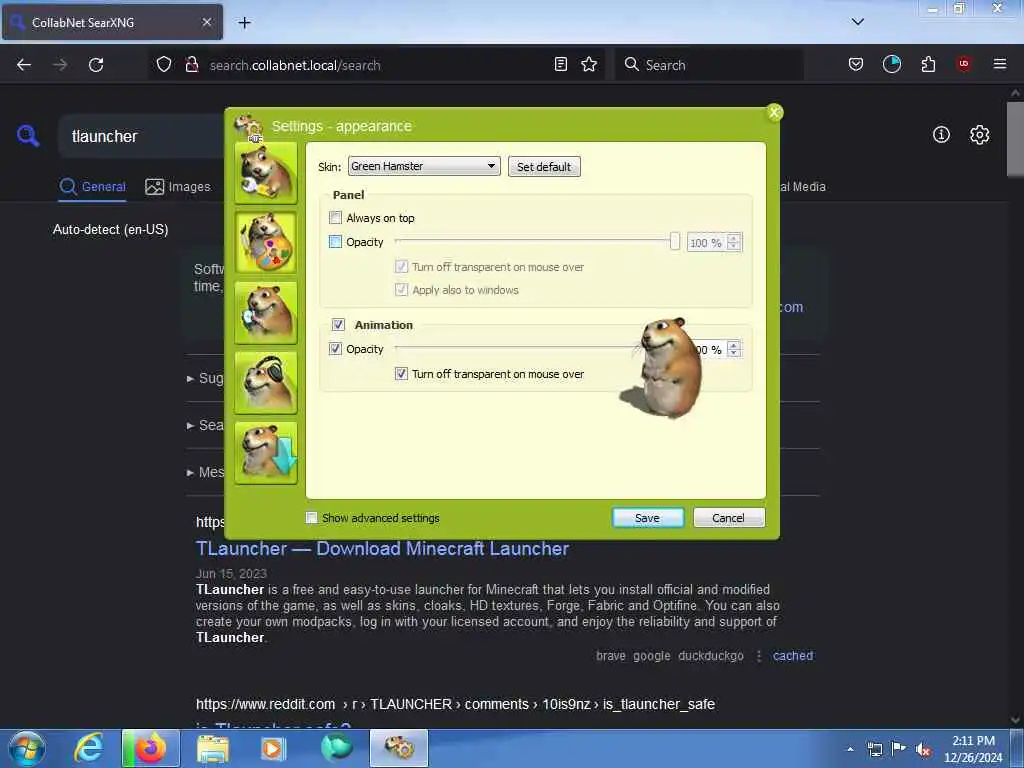The image size is (1024, 768).
Task: Click the Panel opacity percent stepper arrows
Action: pos(734,242)
